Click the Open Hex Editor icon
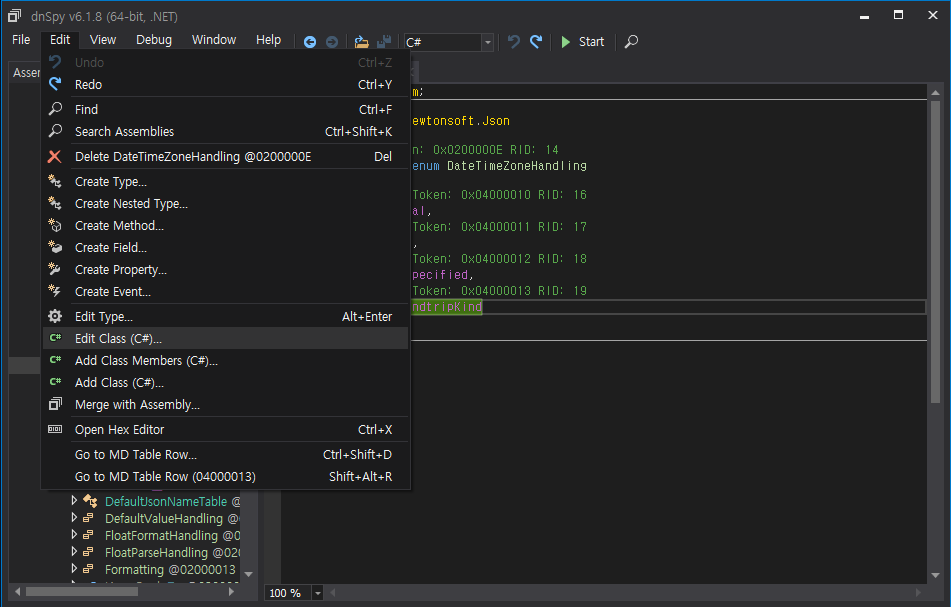The image size is (951, 607). coord(55,429)
